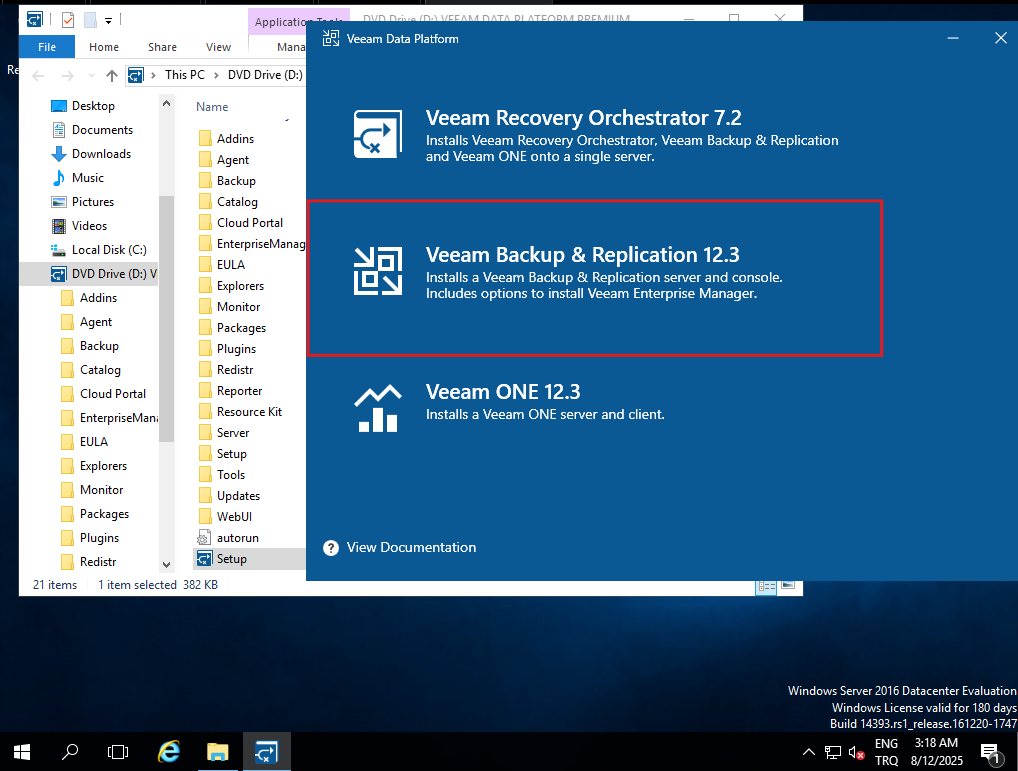Select Cloud Portal folder in navigation tree
The image size is (1018, 771).
pyautogui.click(x=112, y=394)
